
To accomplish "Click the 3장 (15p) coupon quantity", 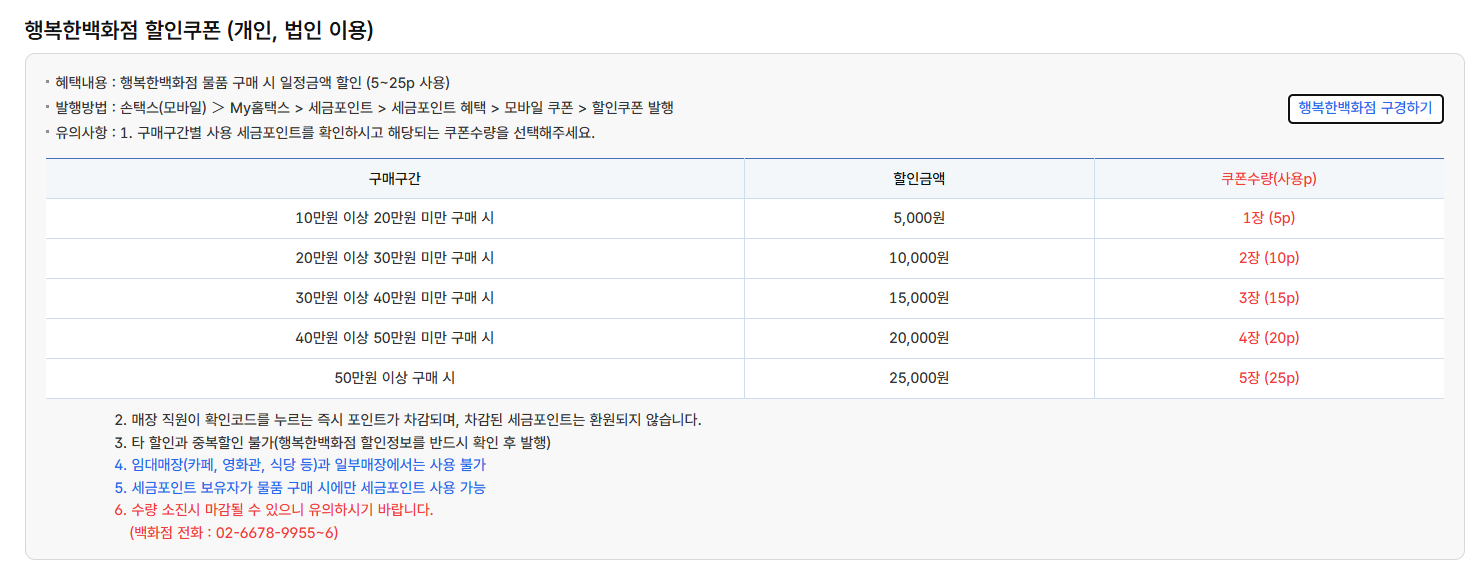I will (x=1269, y=298).
